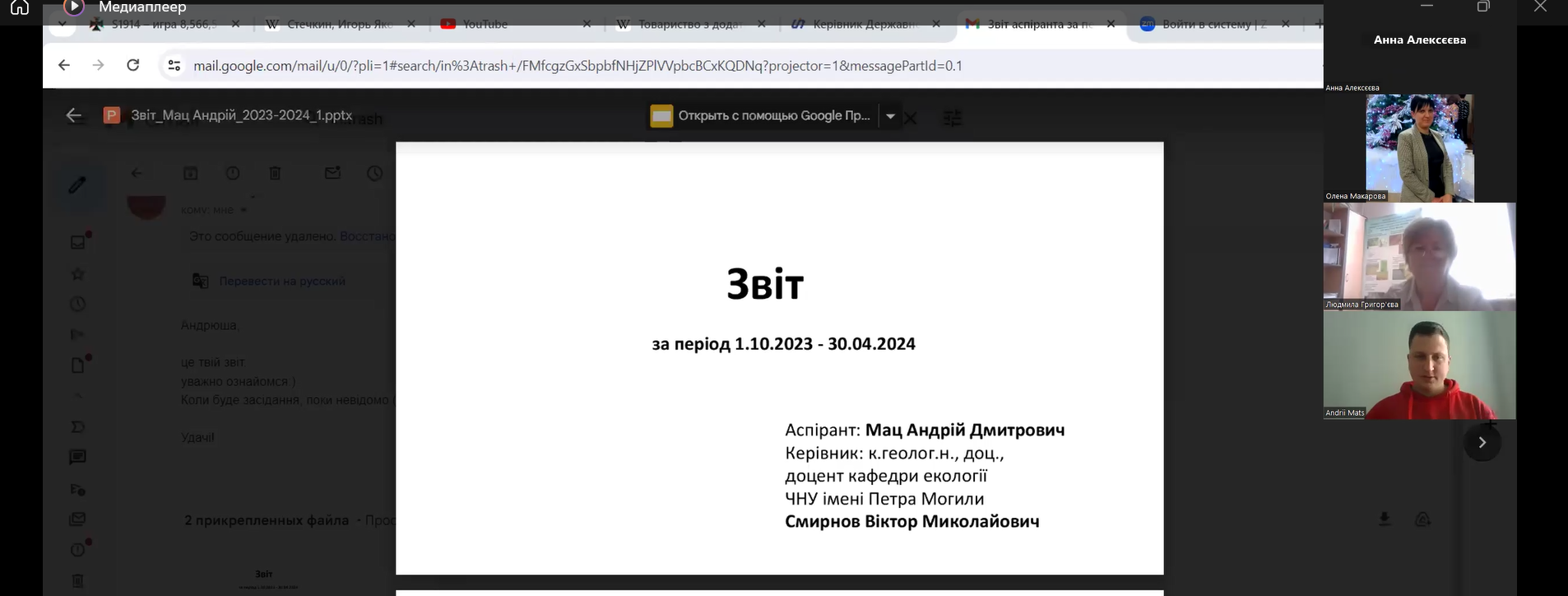Click the snooze clock icon in toolbar
This screenshot has height=596, width=1568.
[x=375, y=173]
